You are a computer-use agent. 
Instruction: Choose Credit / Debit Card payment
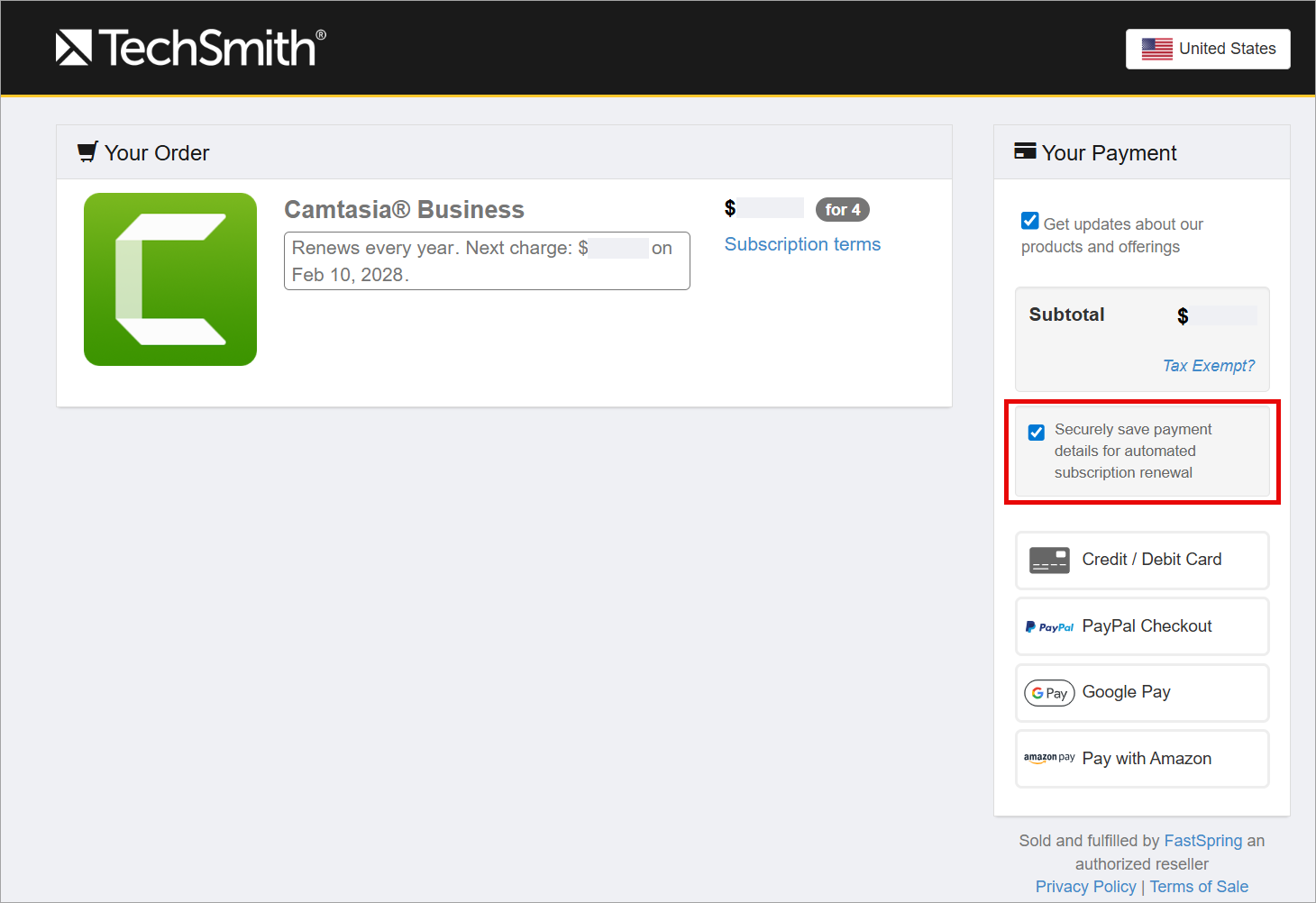1142,561
